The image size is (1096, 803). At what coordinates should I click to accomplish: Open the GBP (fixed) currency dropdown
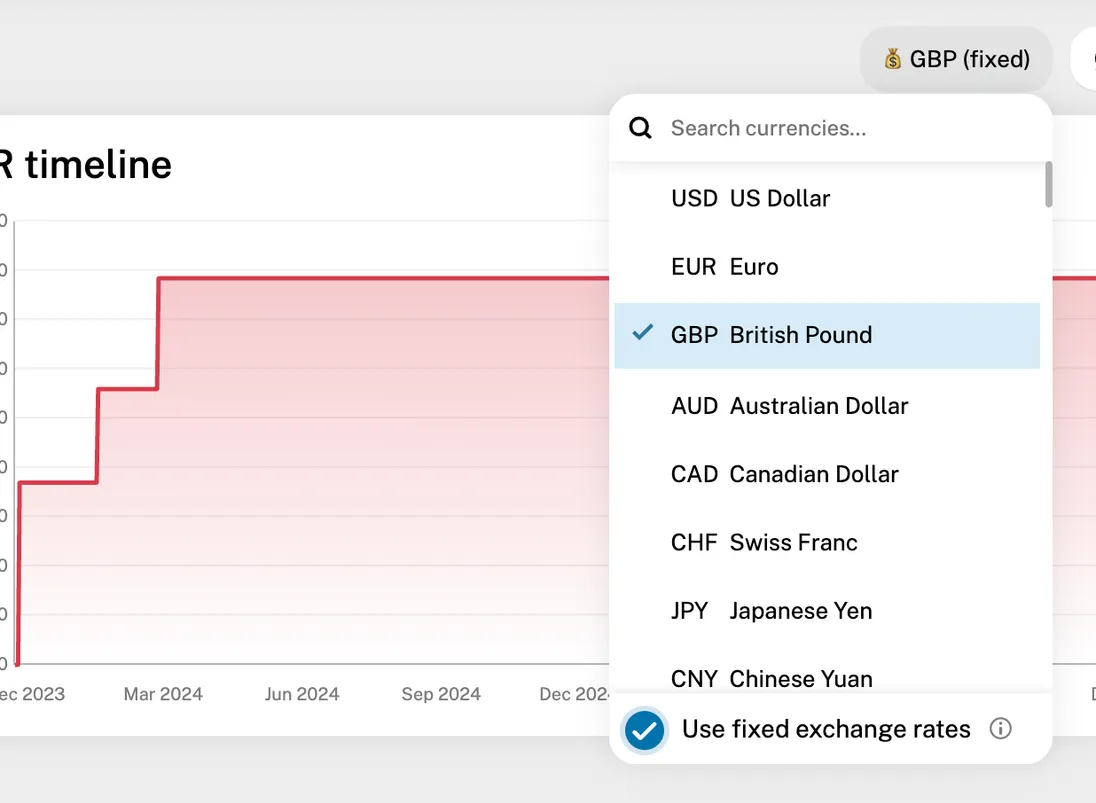coord(956,59)
